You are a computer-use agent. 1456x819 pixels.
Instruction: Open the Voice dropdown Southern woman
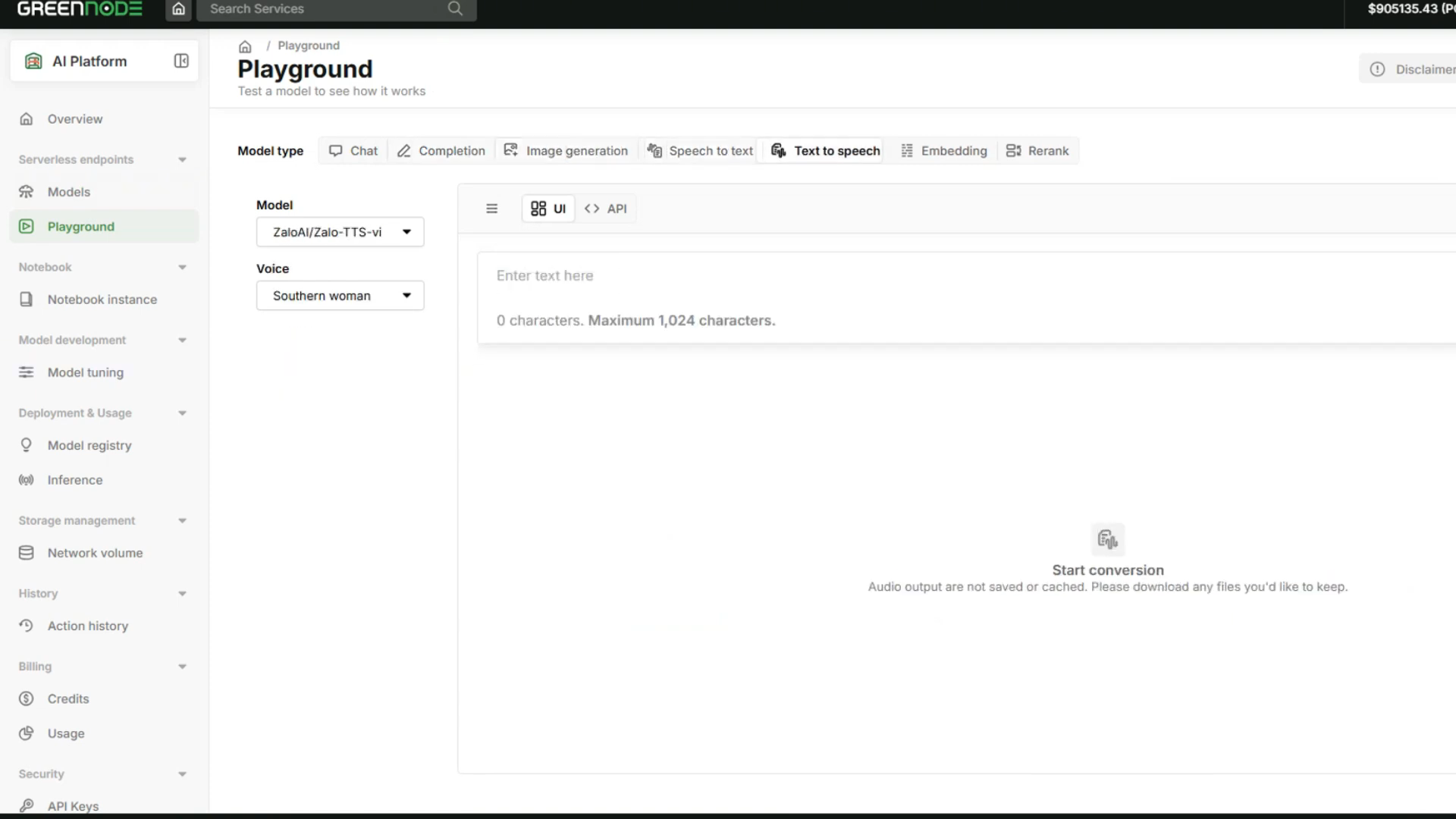click(340, 296)
